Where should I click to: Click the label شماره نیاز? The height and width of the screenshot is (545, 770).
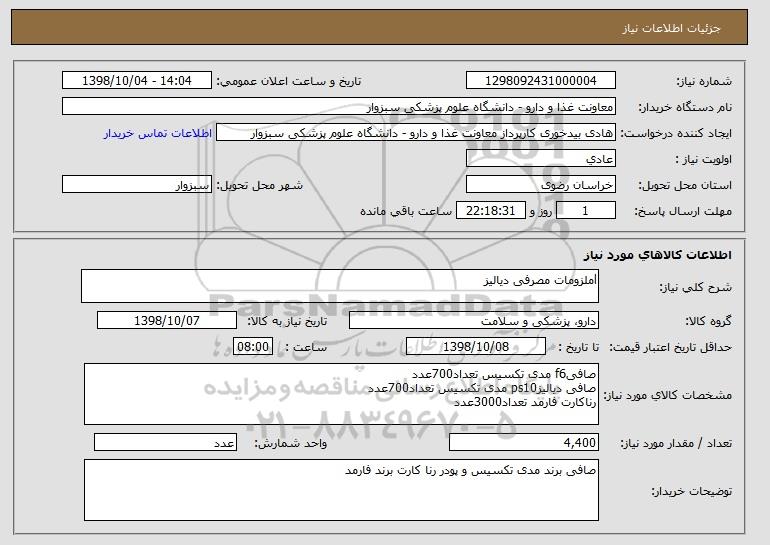pos(704,81)
